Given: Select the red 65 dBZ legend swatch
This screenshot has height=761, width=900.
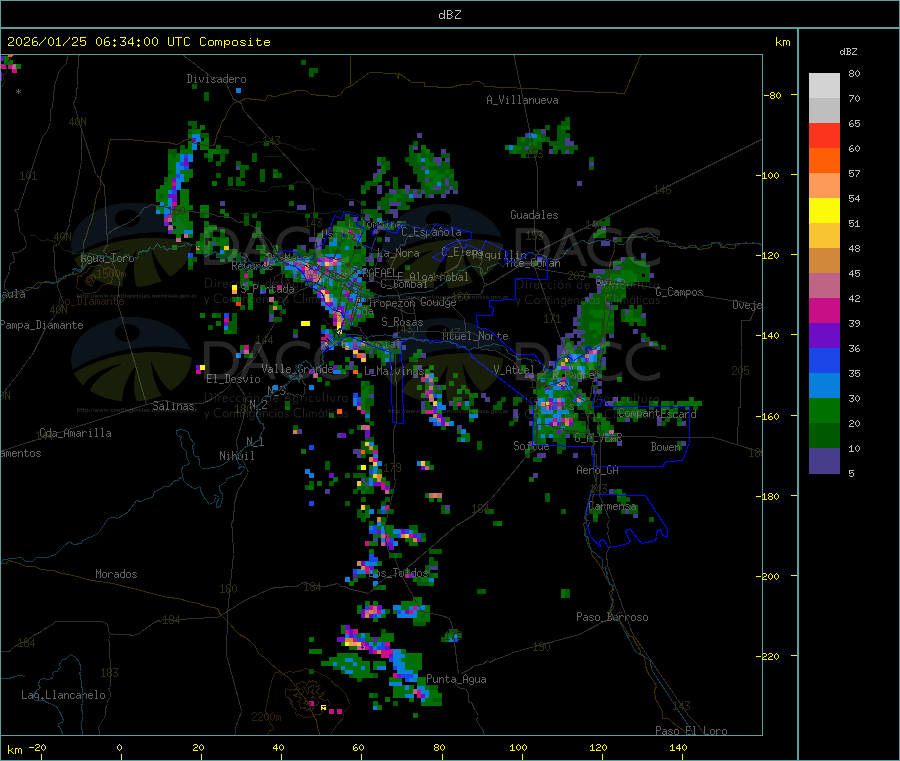Looking at the screenshot, I should (x=824, y=135).
